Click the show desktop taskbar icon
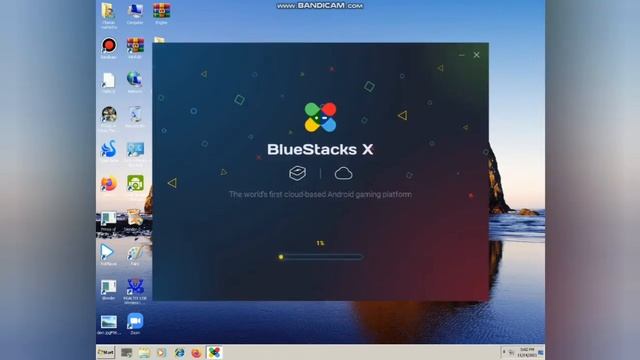Image resolution: width=640 pixels, height=360 pixels. click(x=126, y=353)
